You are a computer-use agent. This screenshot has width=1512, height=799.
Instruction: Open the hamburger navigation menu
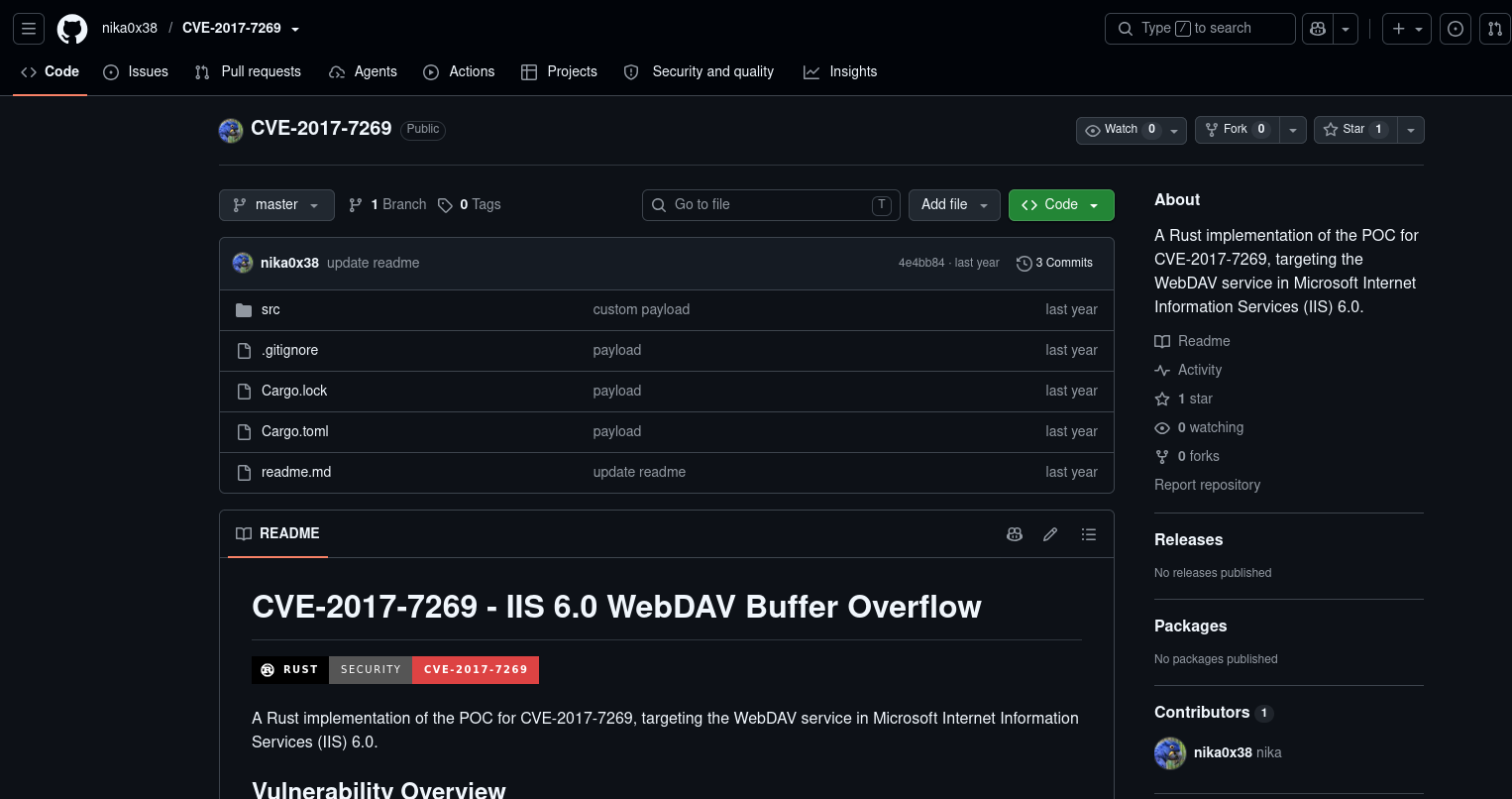[x=29, y=29]
